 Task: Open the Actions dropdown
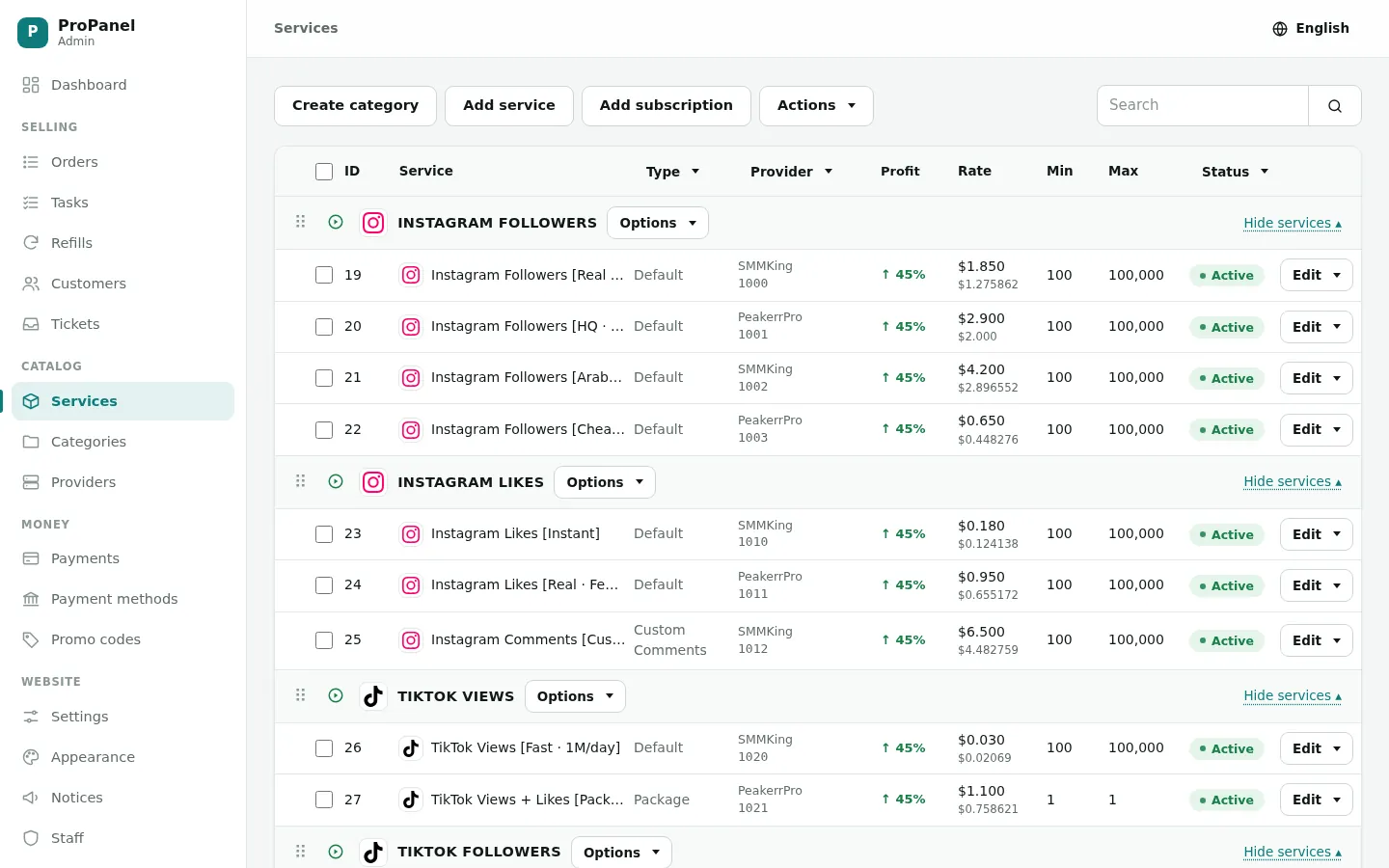click(816, 106)
